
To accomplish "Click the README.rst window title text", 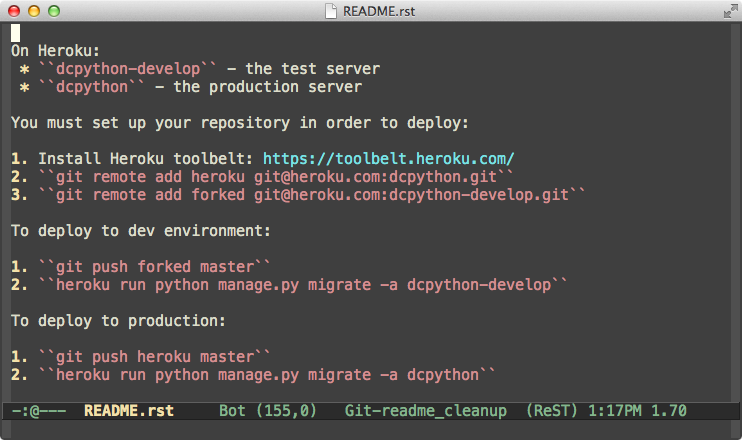I will [x=379, y=11].
